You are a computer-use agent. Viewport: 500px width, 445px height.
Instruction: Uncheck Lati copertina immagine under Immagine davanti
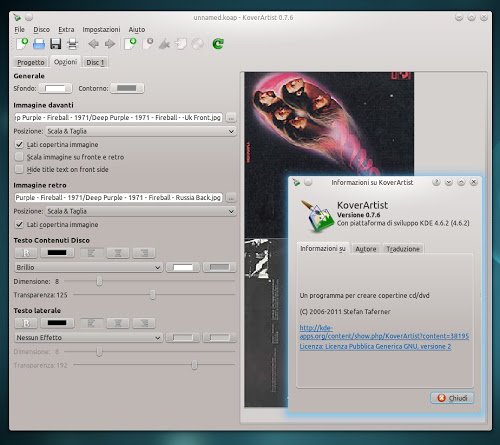(x=19, y=144)
